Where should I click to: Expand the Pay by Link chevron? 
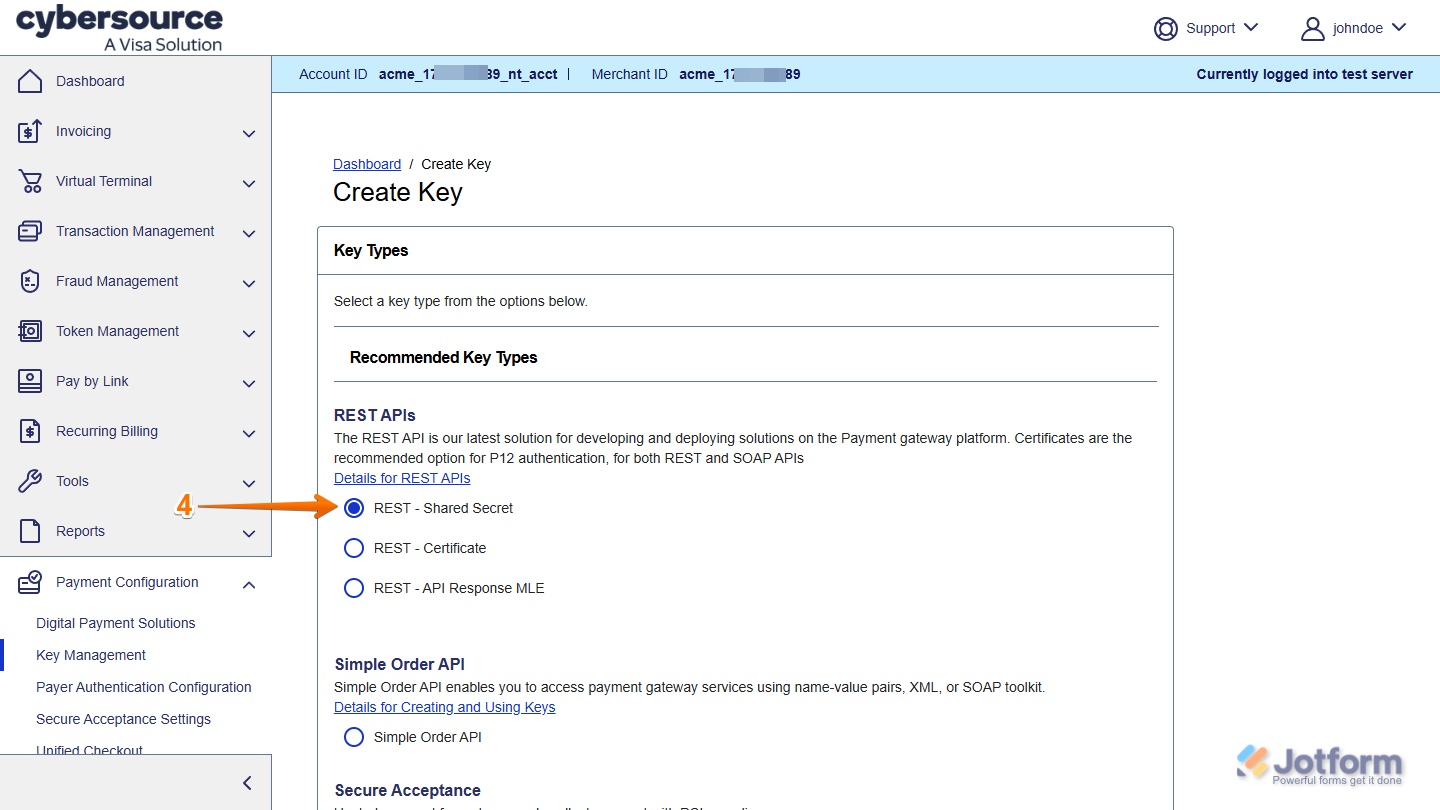point(249,383)
